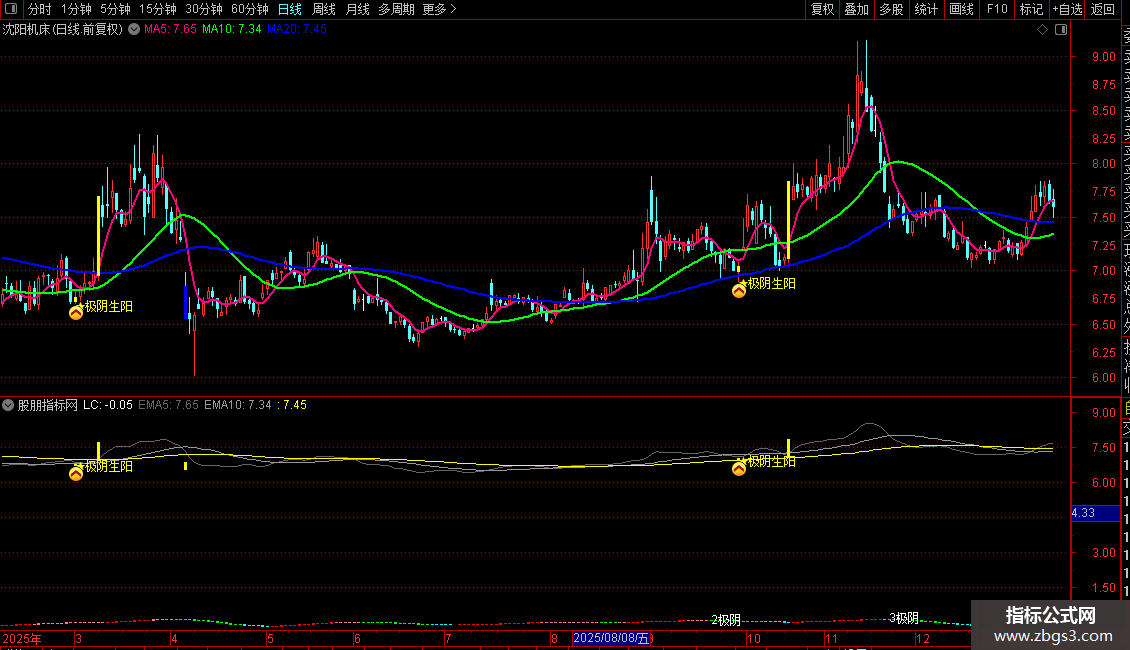
Task: Expand the 更多 periods menu
Action: coord(440,9)
